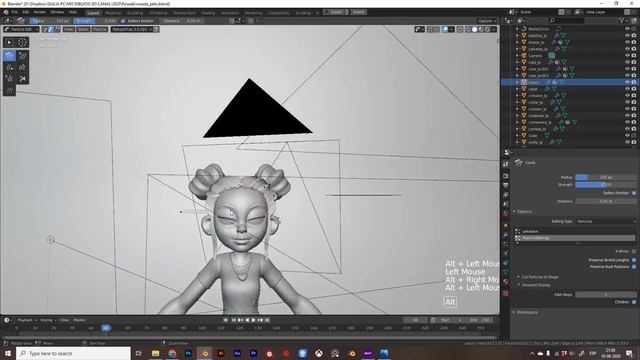Screen dimensions: 640x360
Task: Select the Cut particle tool
Action: [x=22, y=78]
